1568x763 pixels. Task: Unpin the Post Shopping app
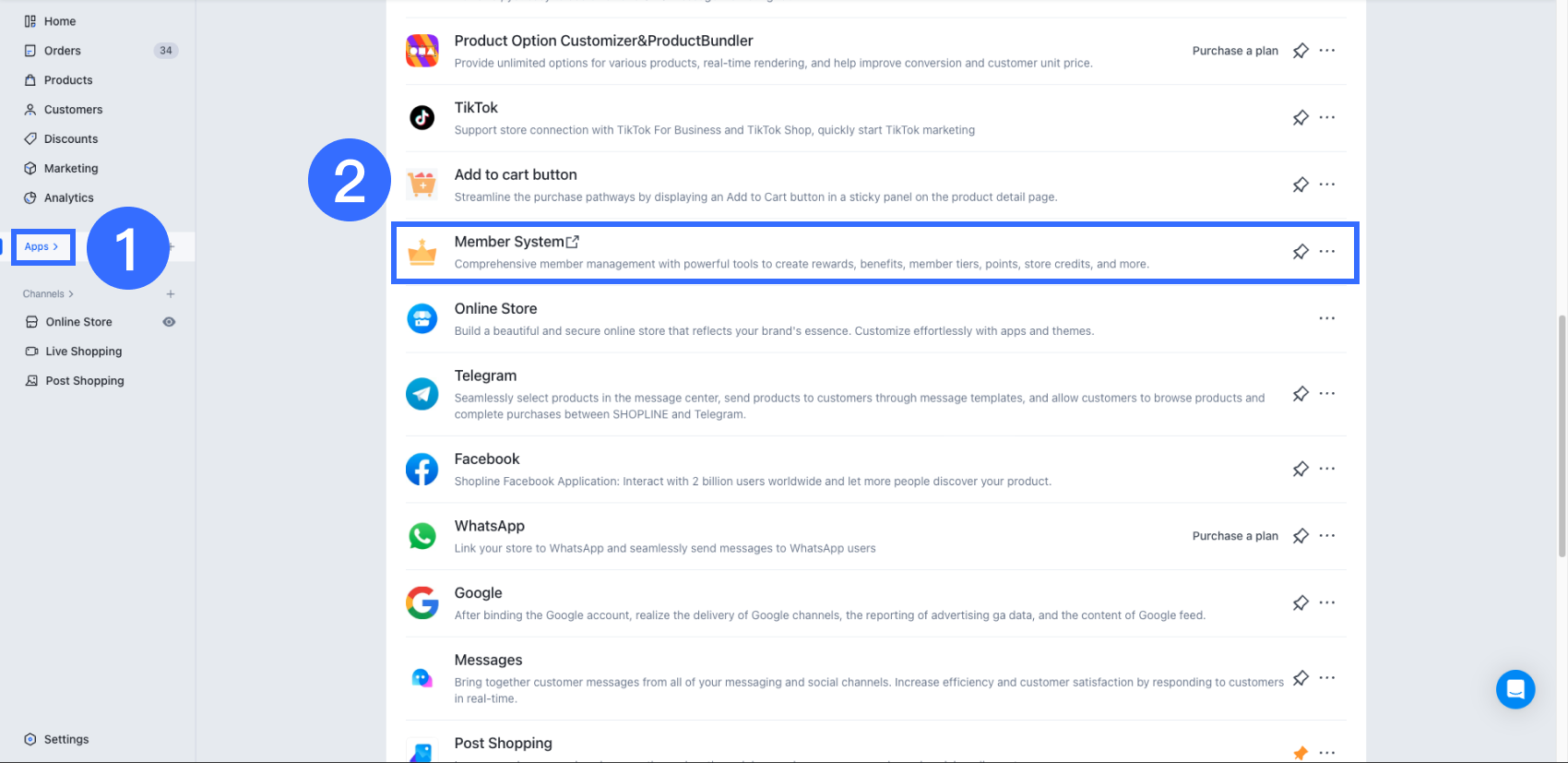(x=1301, y=753)
